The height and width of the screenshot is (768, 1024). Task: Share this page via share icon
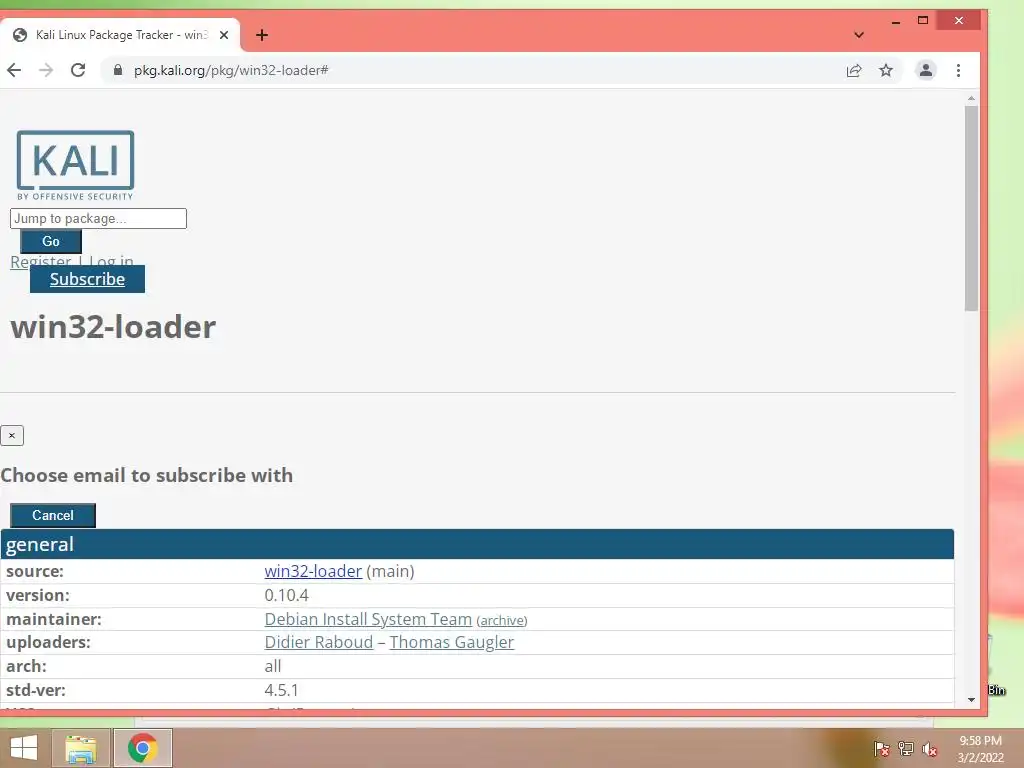tap(854, 71)
